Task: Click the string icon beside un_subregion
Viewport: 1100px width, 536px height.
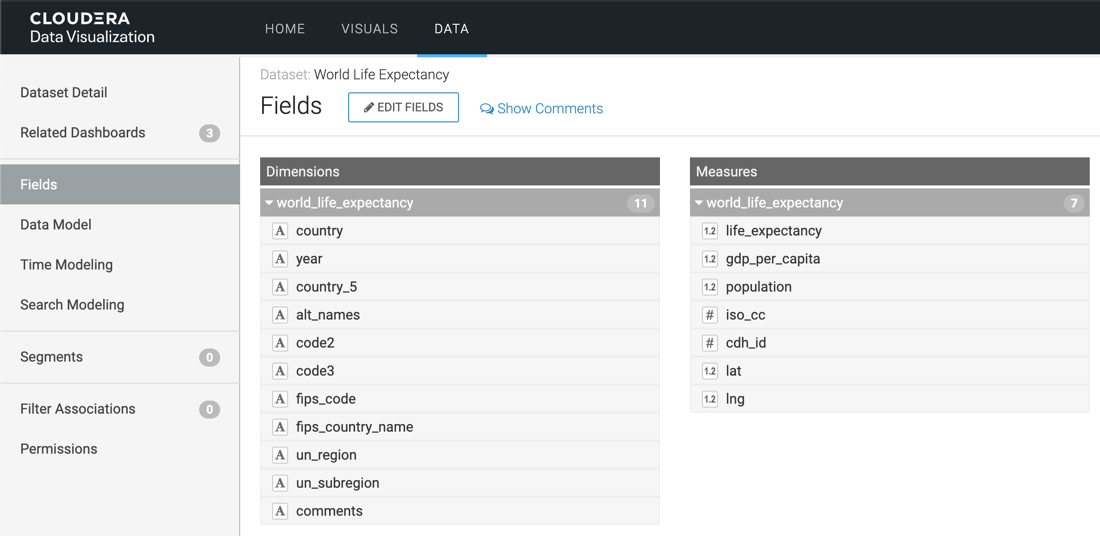Action: (x=280, y=483)
